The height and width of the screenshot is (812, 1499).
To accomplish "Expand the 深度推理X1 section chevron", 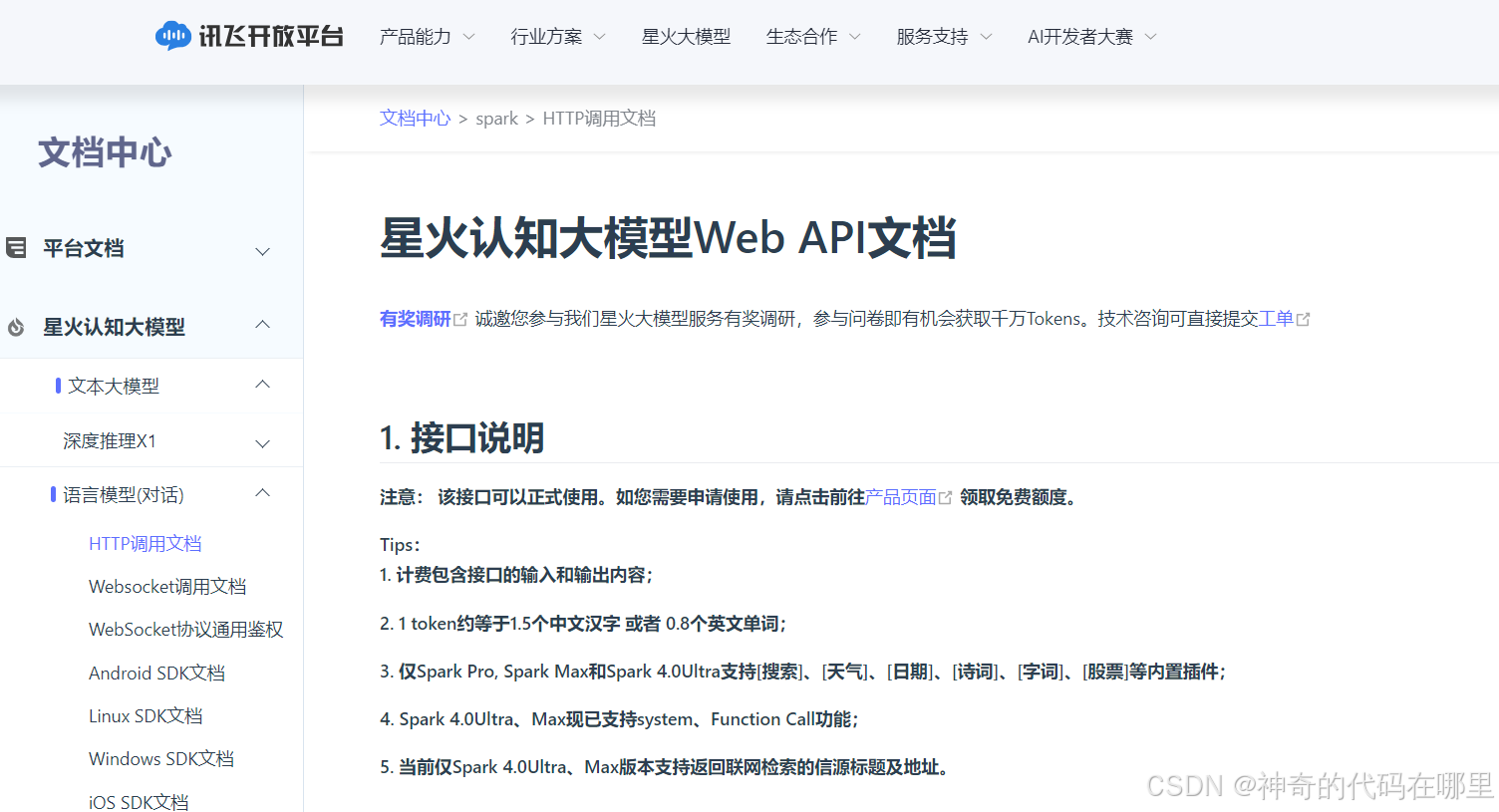I will tap(263, 443).
